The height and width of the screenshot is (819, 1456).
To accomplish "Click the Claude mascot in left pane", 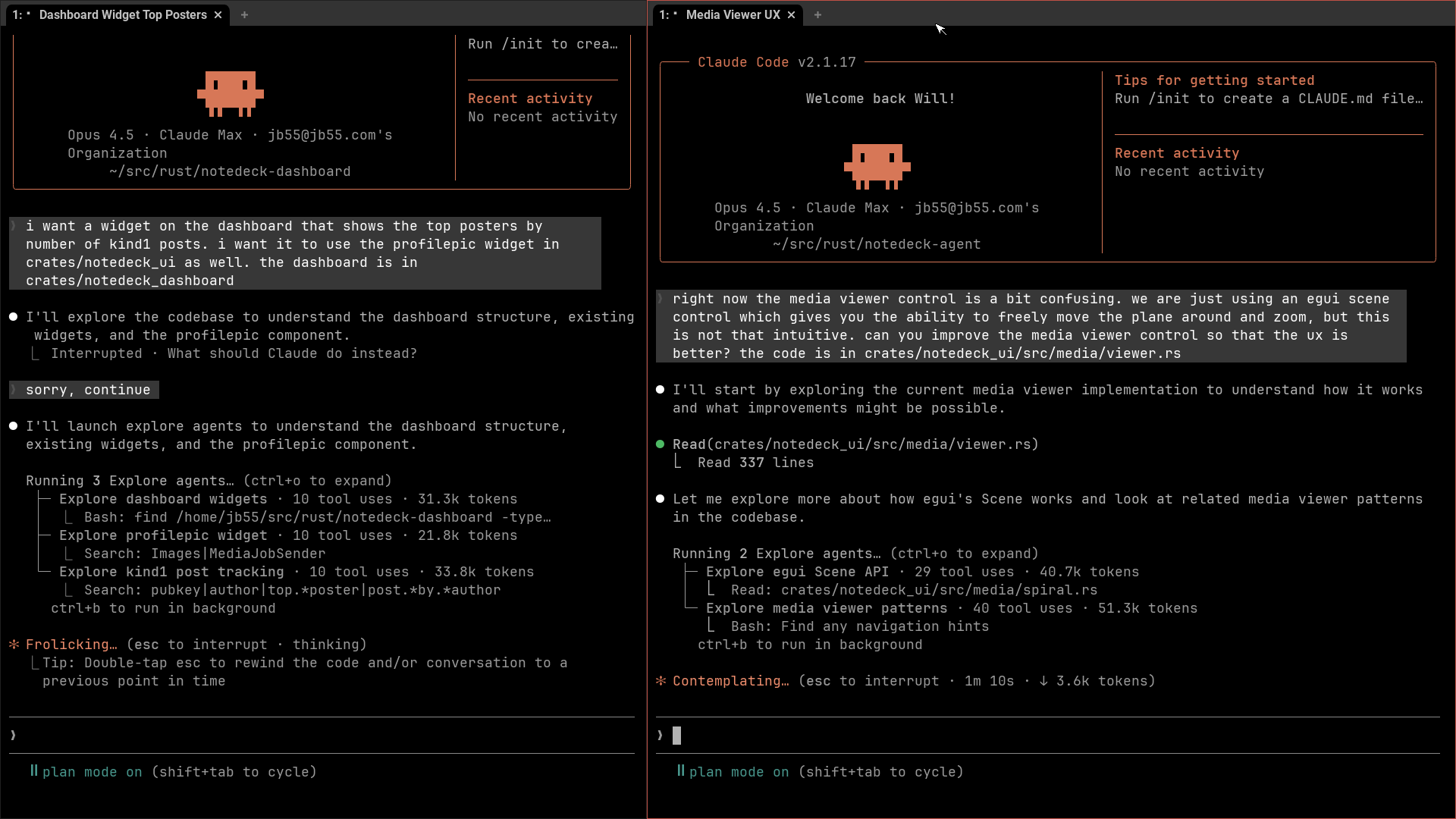I will (x=230, y=94).
